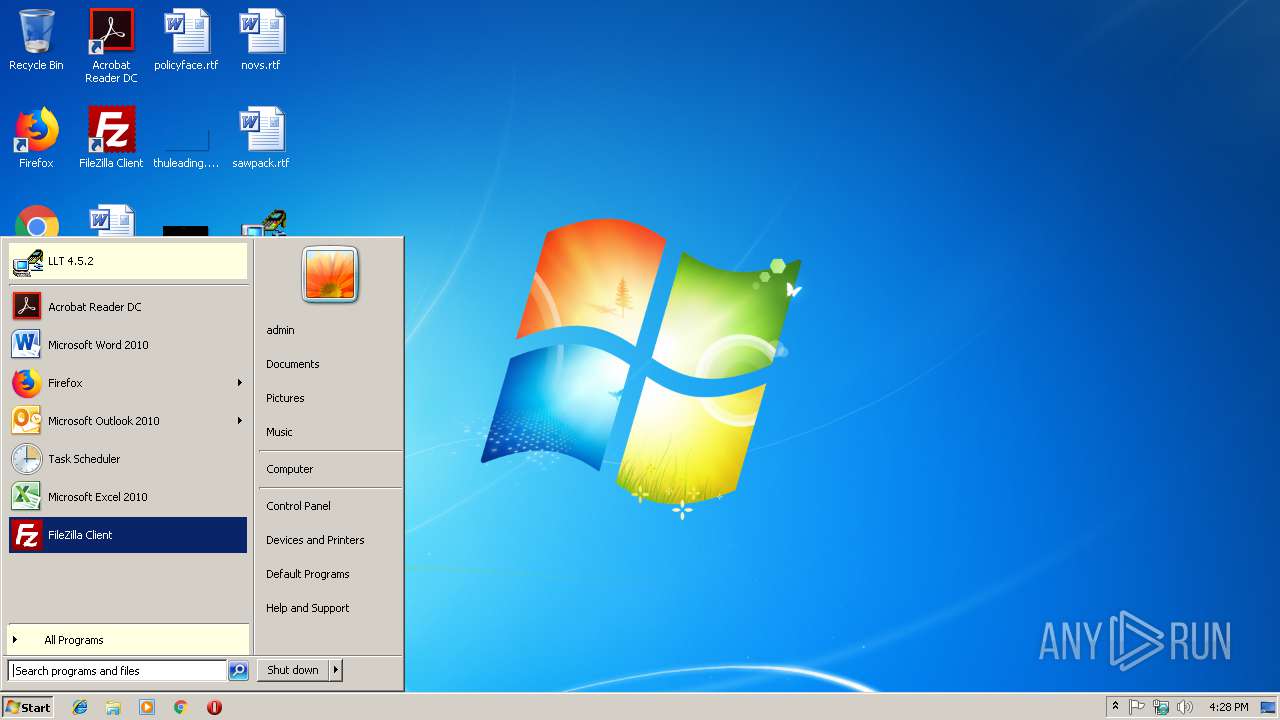Click the Start button
This screenshot has width=1280, height=720.
(28, 707)
